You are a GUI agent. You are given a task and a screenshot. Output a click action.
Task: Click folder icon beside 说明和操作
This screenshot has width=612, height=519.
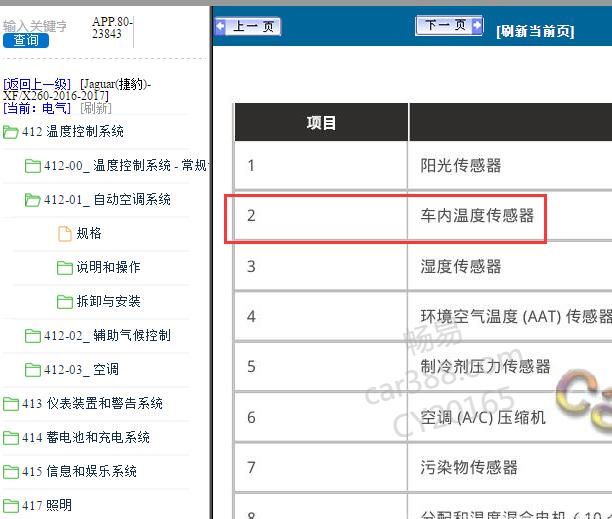[65, 268]
